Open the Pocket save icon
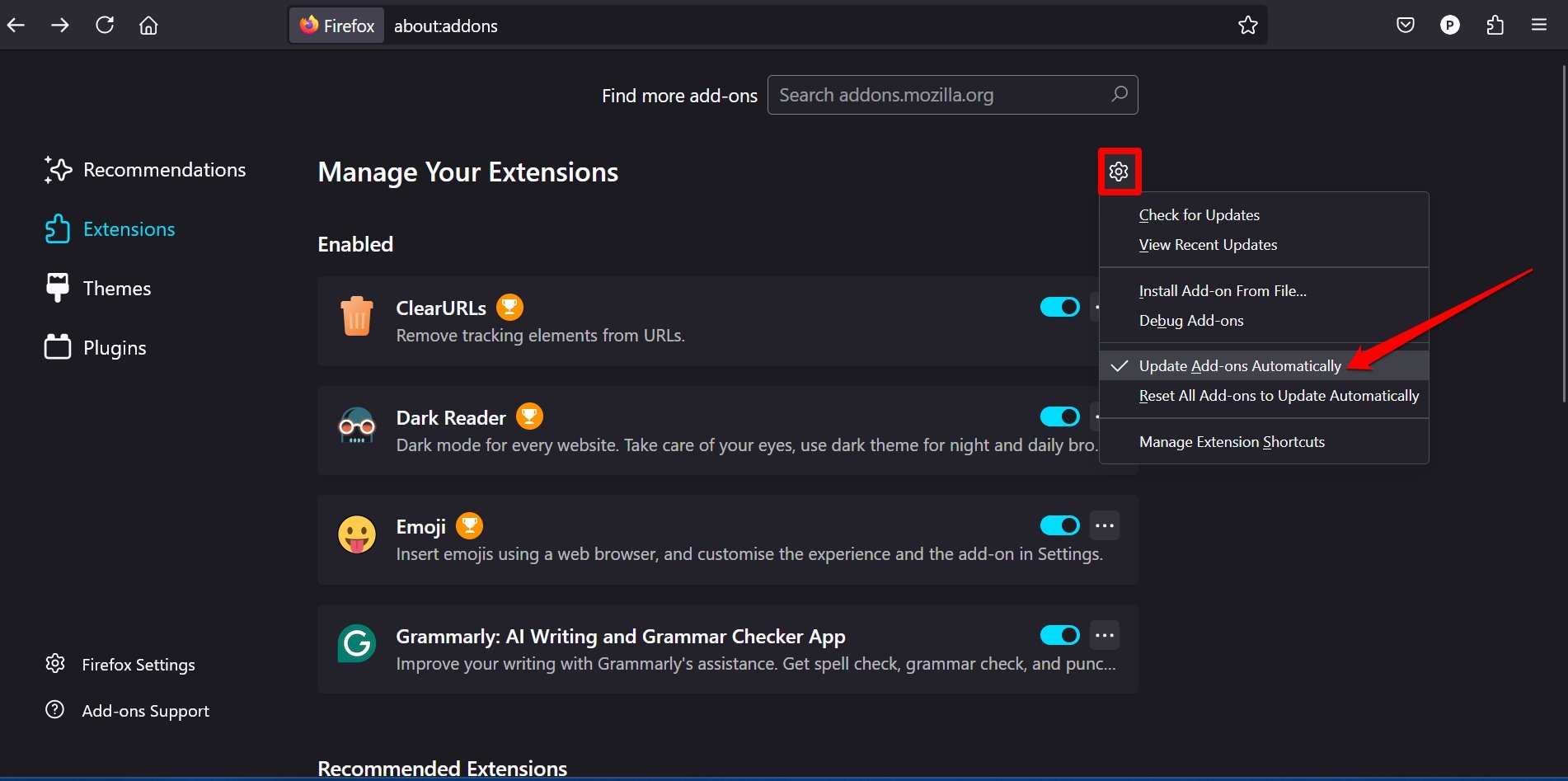The height and width of the screenshot is (781, 1568). pos(1406,26)
